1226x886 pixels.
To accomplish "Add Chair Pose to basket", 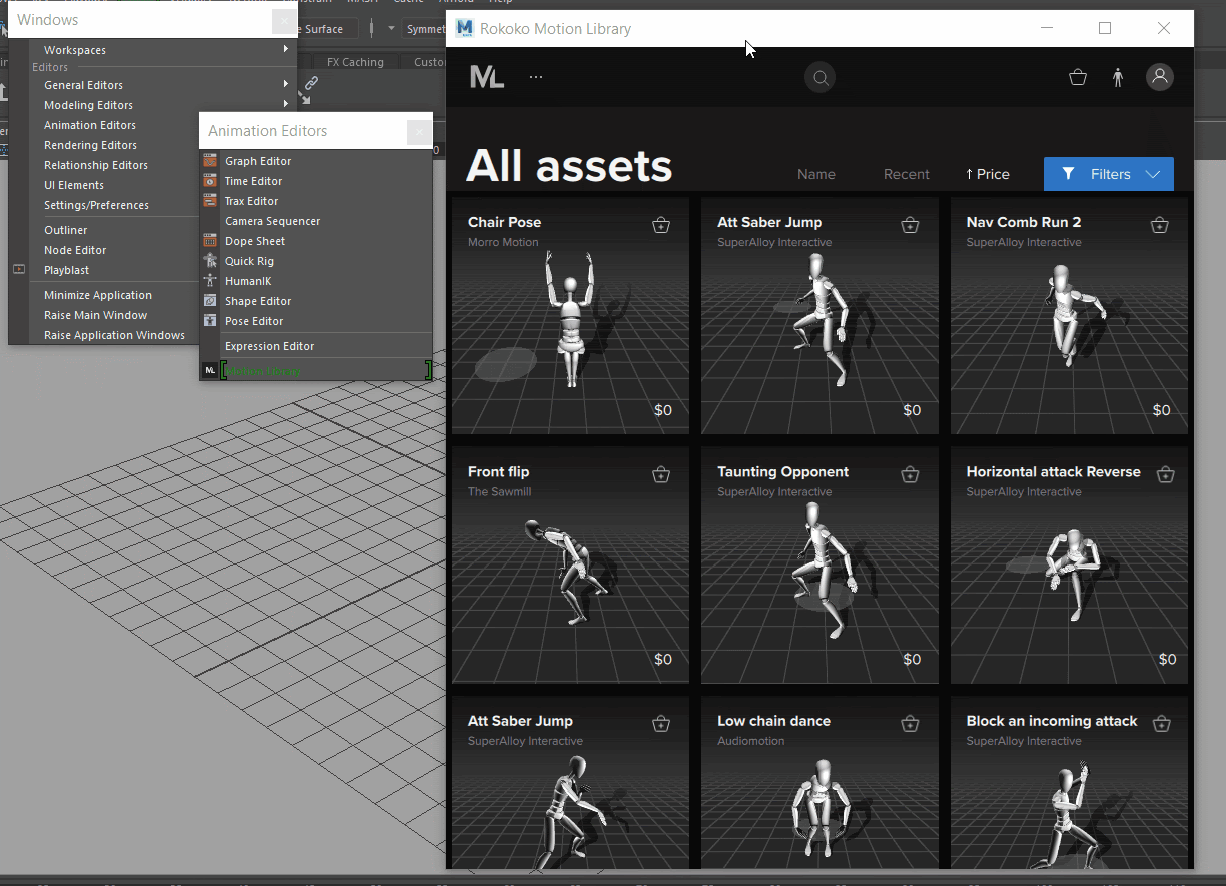I will pos(660,225).
